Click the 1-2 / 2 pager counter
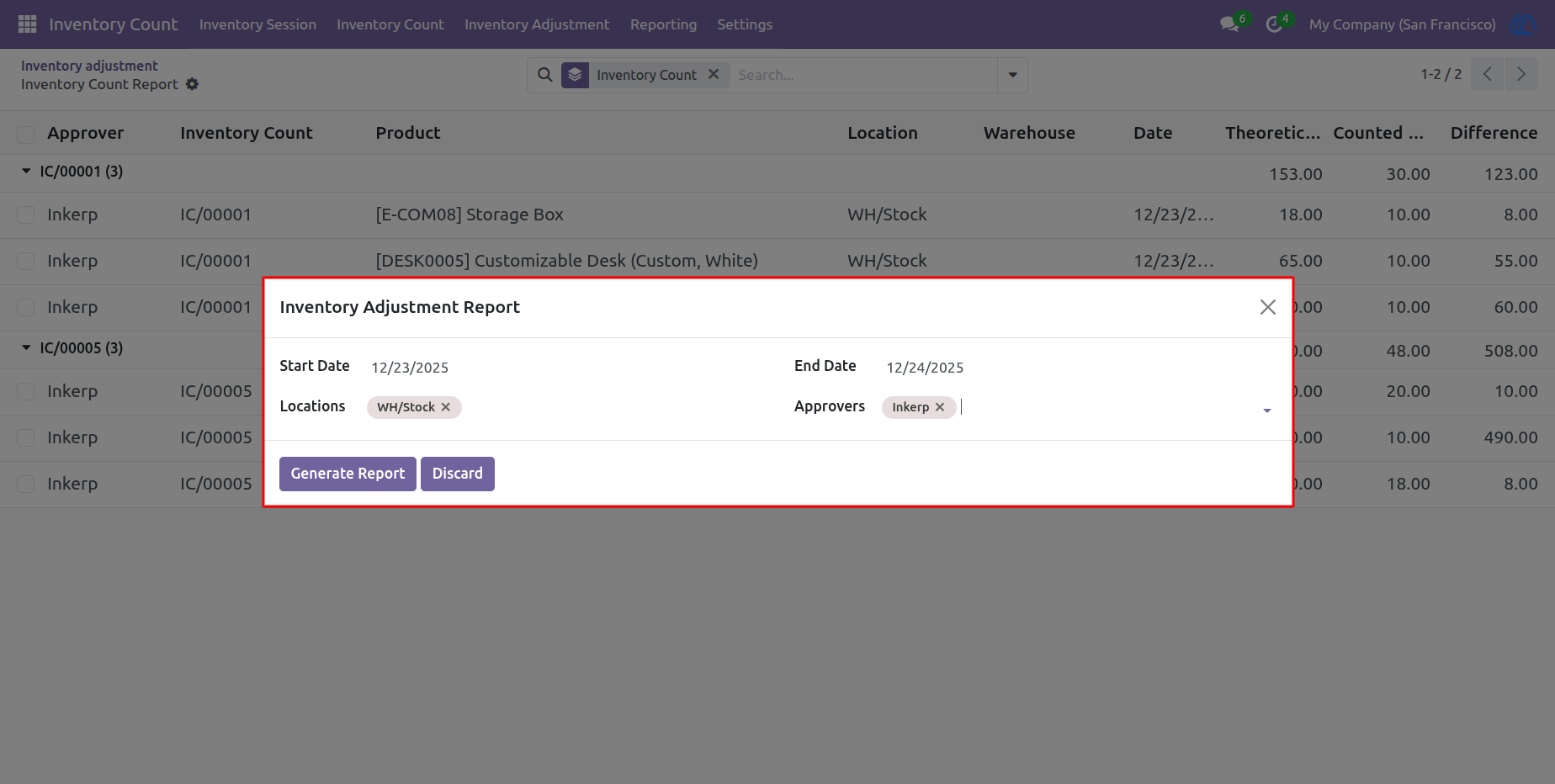 pyautogui.click(x=1441, y=74)
